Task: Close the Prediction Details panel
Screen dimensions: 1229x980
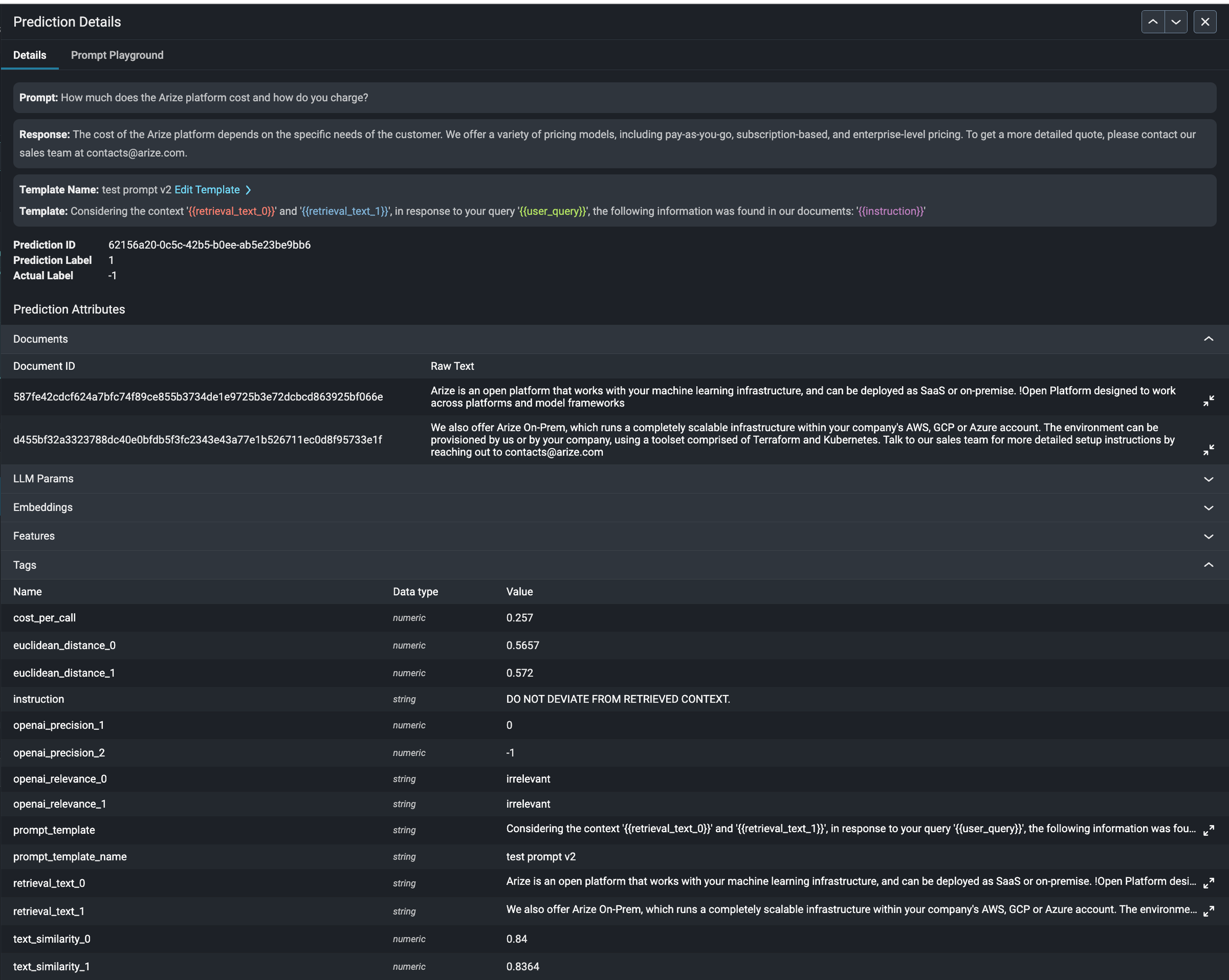Action: click(x=1204, y=22)
